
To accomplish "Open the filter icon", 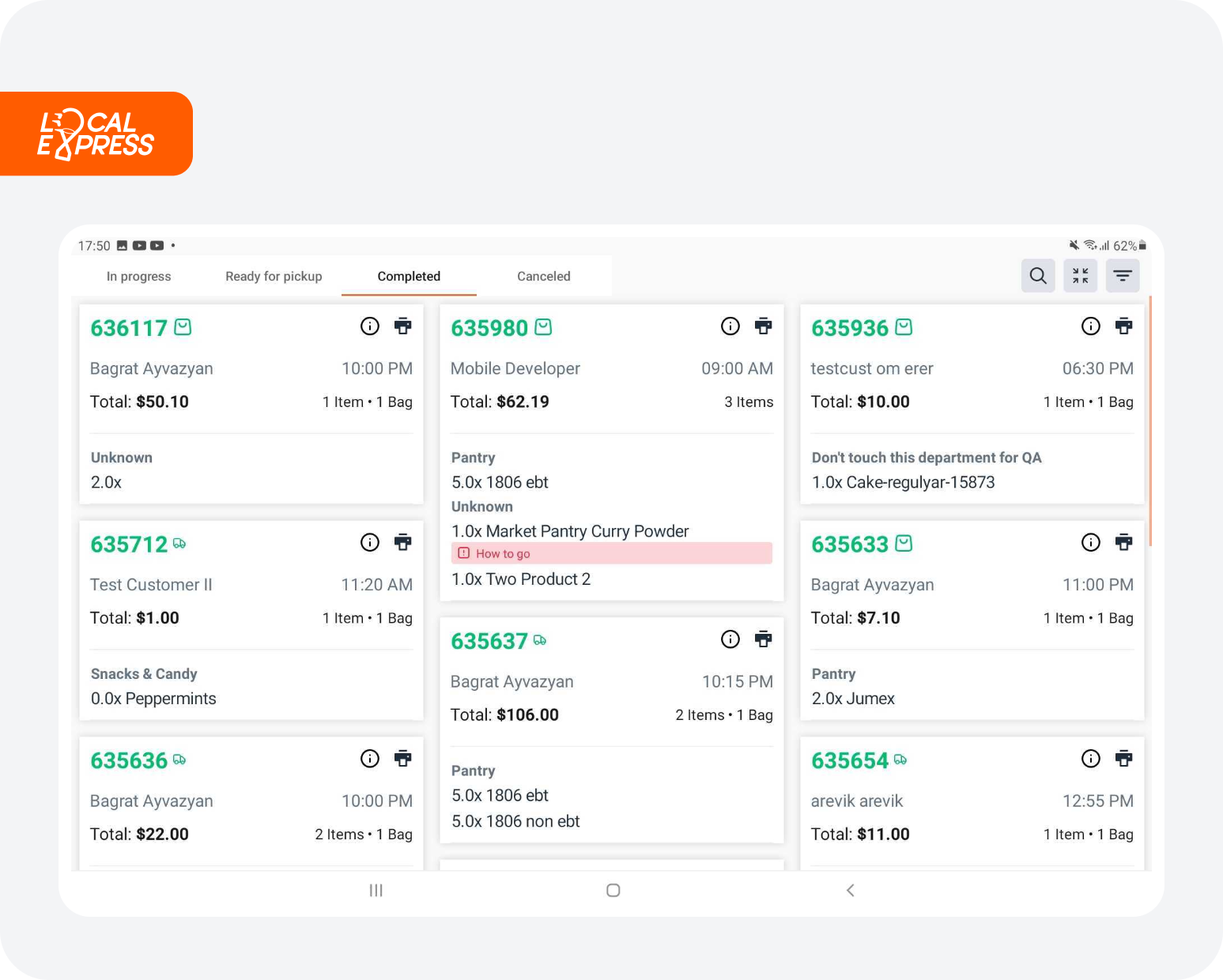I will [x=1123, y=275].
